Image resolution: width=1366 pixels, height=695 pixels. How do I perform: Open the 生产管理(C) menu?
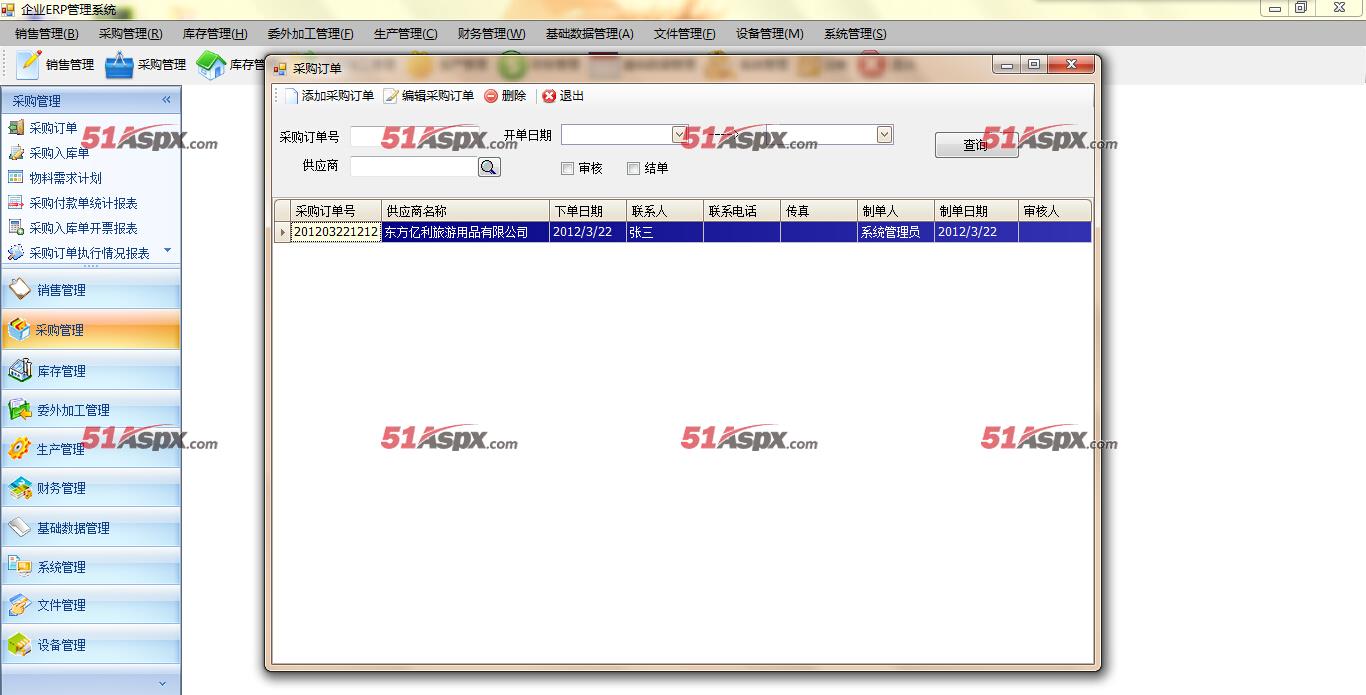(x=406, y=34)
